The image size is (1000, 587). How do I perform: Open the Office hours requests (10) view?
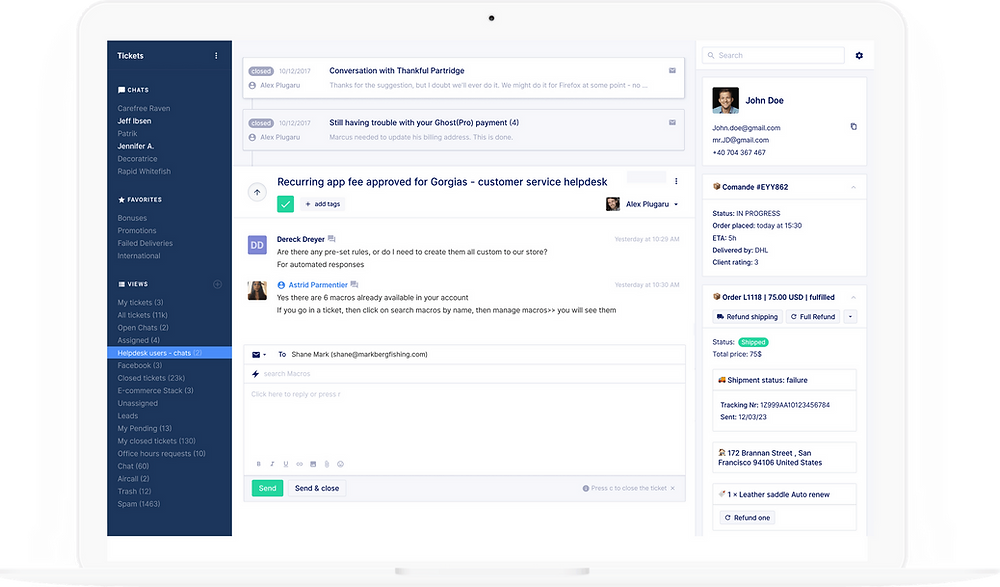pos(161,454)
